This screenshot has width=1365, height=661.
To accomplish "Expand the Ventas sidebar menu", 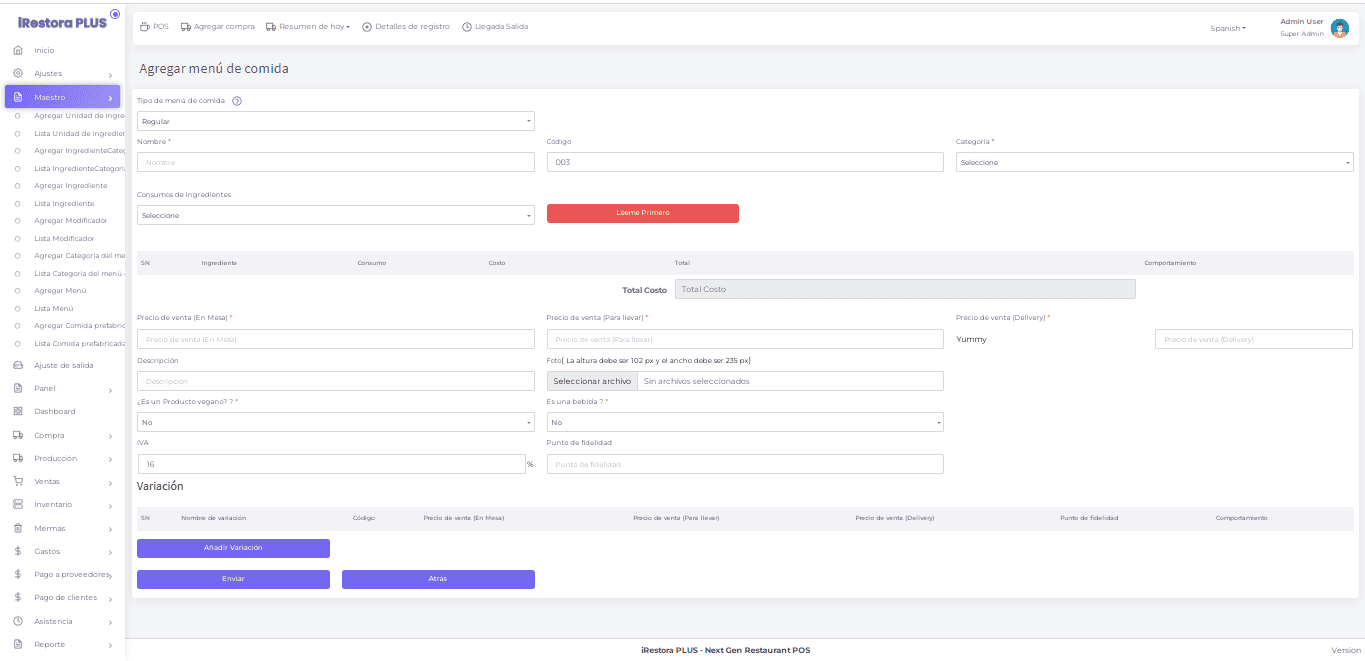I will pyautogui.click(x=62, y=481).
